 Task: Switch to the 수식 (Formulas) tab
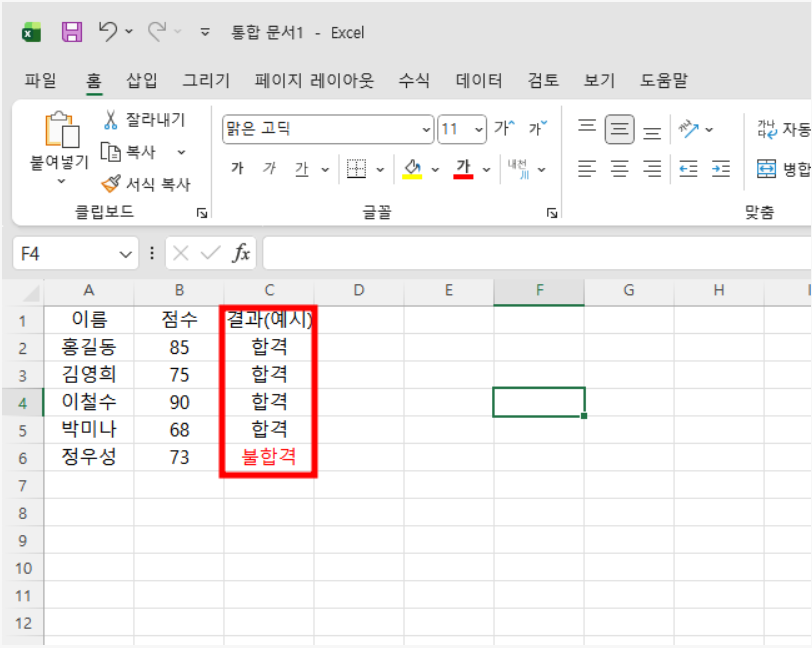[414, 81]
